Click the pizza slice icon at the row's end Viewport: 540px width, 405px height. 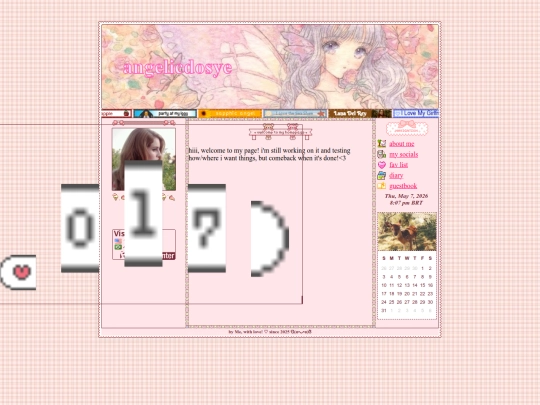tap(172, 198)
